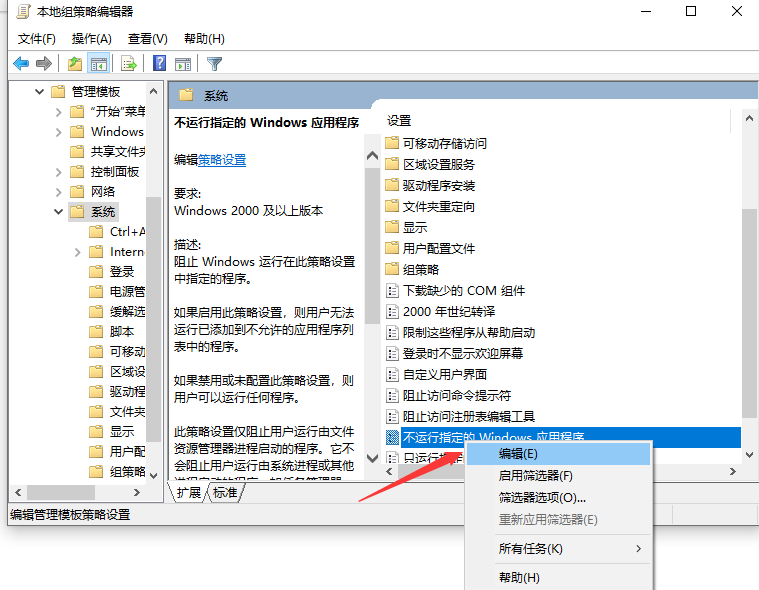Click the Filter funnel toolbar icon
759x590 pixels.
click(x=214, y=64)
